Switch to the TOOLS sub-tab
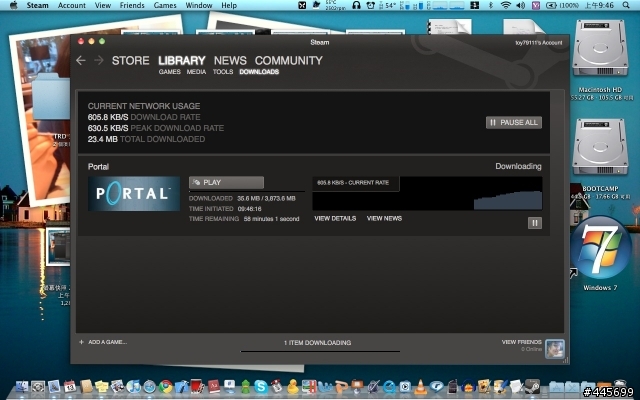 (x=223, y=72)
